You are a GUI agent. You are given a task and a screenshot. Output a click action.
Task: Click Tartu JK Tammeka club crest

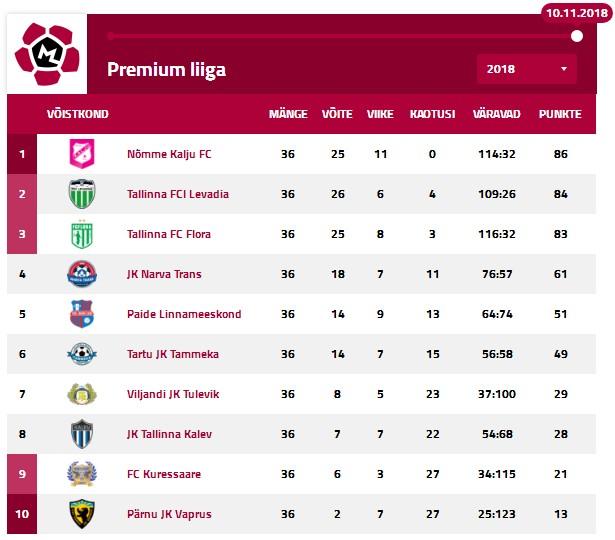coord(81,354)
